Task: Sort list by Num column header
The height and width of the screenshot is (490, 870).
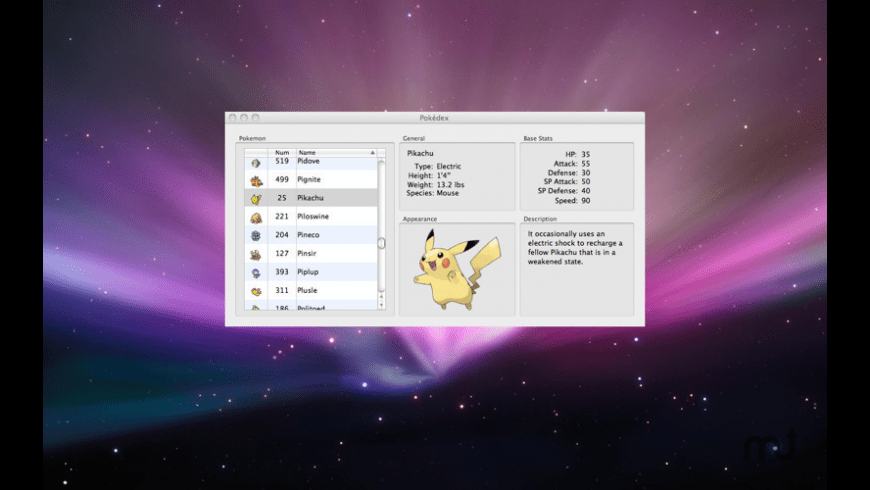Action: click(282, 153)
